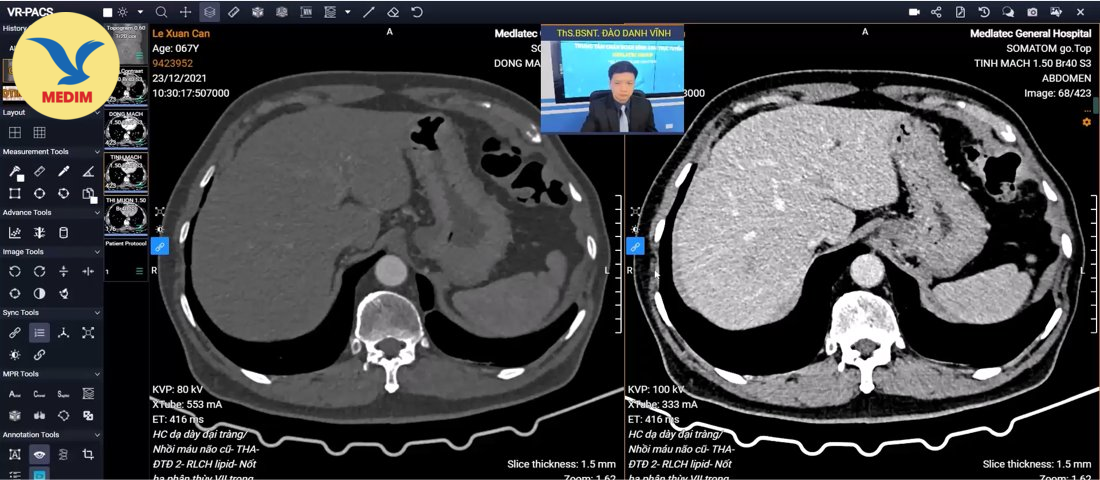The height and width of the screenshot is (480, 1100).
Task: Select the angle measurement tool
Action: (88, 171)
